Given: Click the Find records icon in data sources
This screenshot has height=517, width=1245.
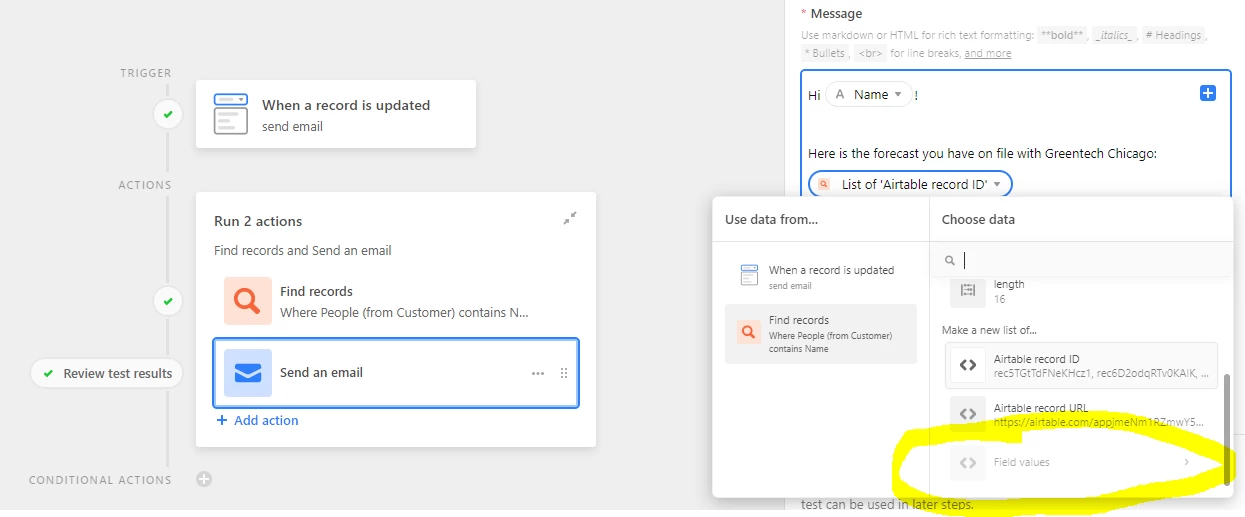Looking at the screenshot, I should tap(749, 333).
